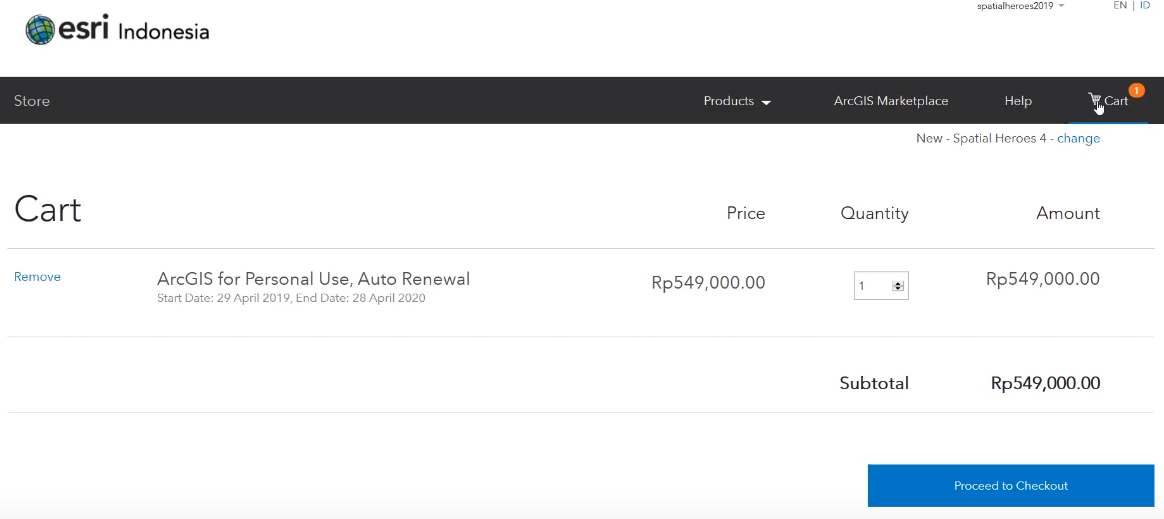Image resolution: width=1164 pixels, height=519 pixels.
Task: Click the Subtotal label
Action: (x=874, y=383)
